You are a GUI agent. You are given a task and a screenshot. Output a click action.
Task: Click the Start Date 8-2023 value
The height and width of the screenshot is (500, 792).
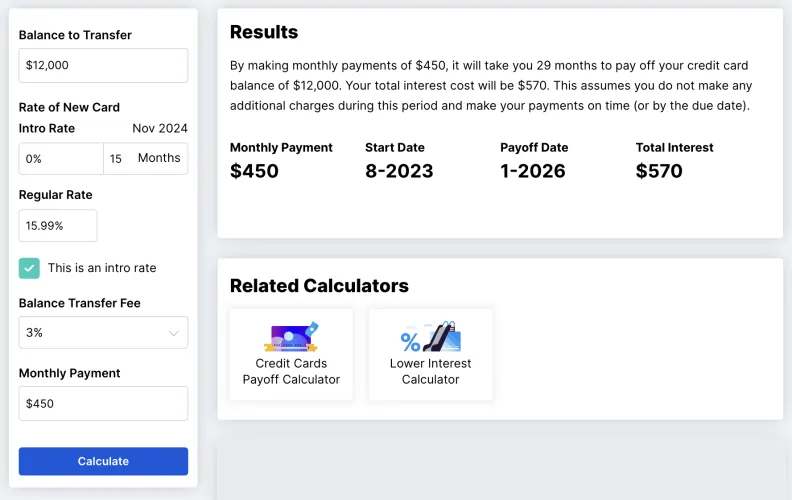click(x=399, y=171)
